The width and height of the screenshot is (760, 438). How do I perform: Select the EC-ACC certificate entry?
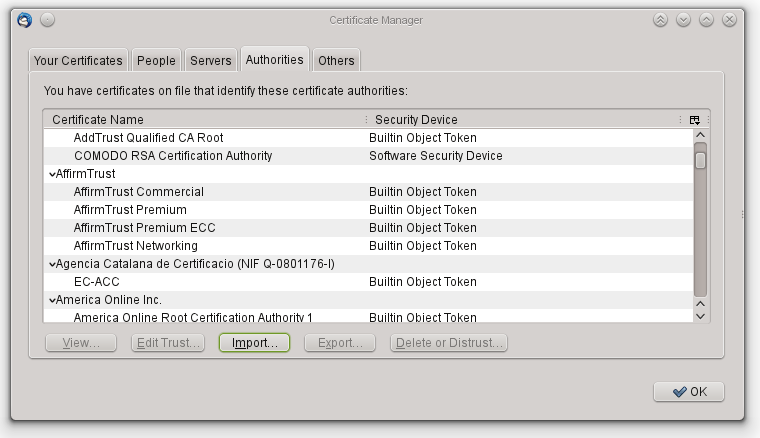tap(96, 282)
